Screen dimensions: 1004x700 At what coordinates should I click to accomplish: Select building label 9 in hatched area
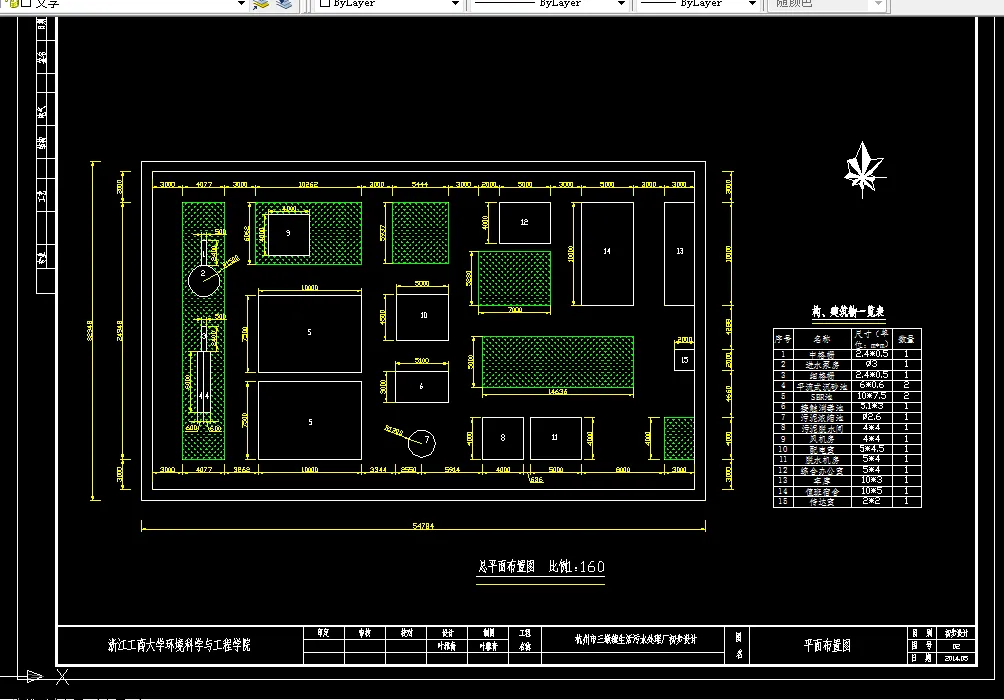pos(288,233)
